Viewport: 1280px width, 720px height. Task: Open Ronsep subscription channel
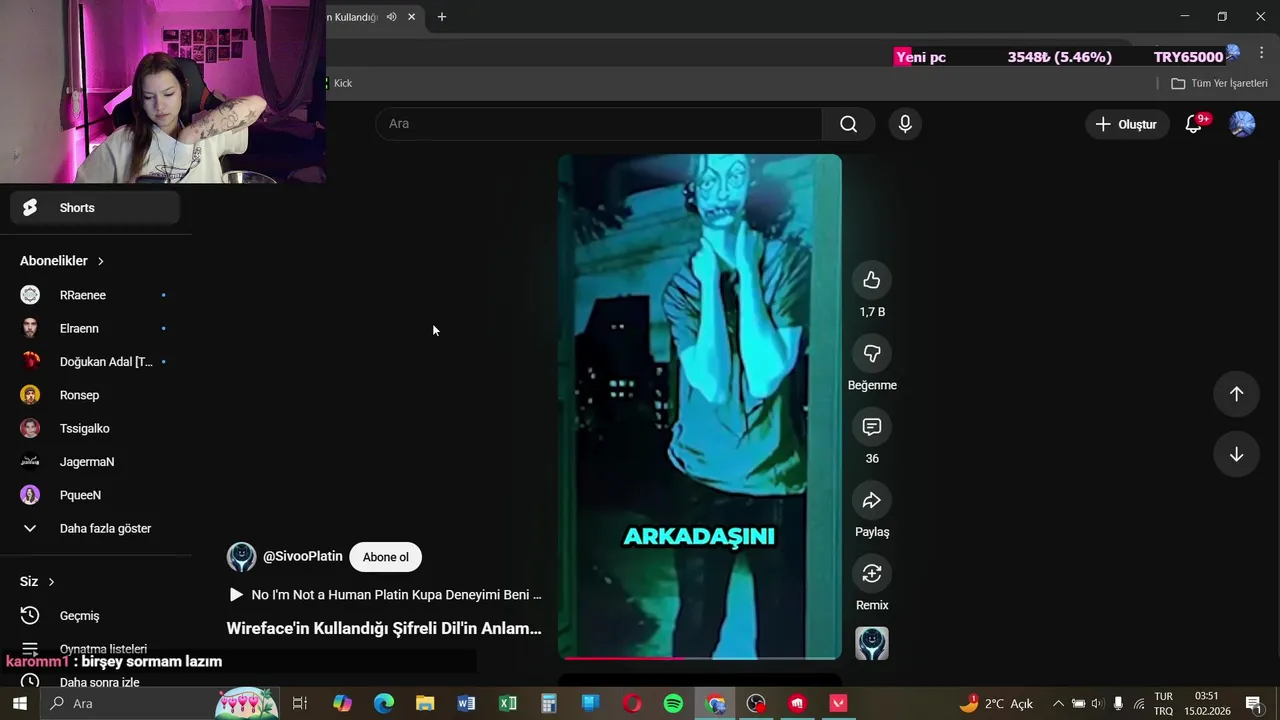click(95, 395)
